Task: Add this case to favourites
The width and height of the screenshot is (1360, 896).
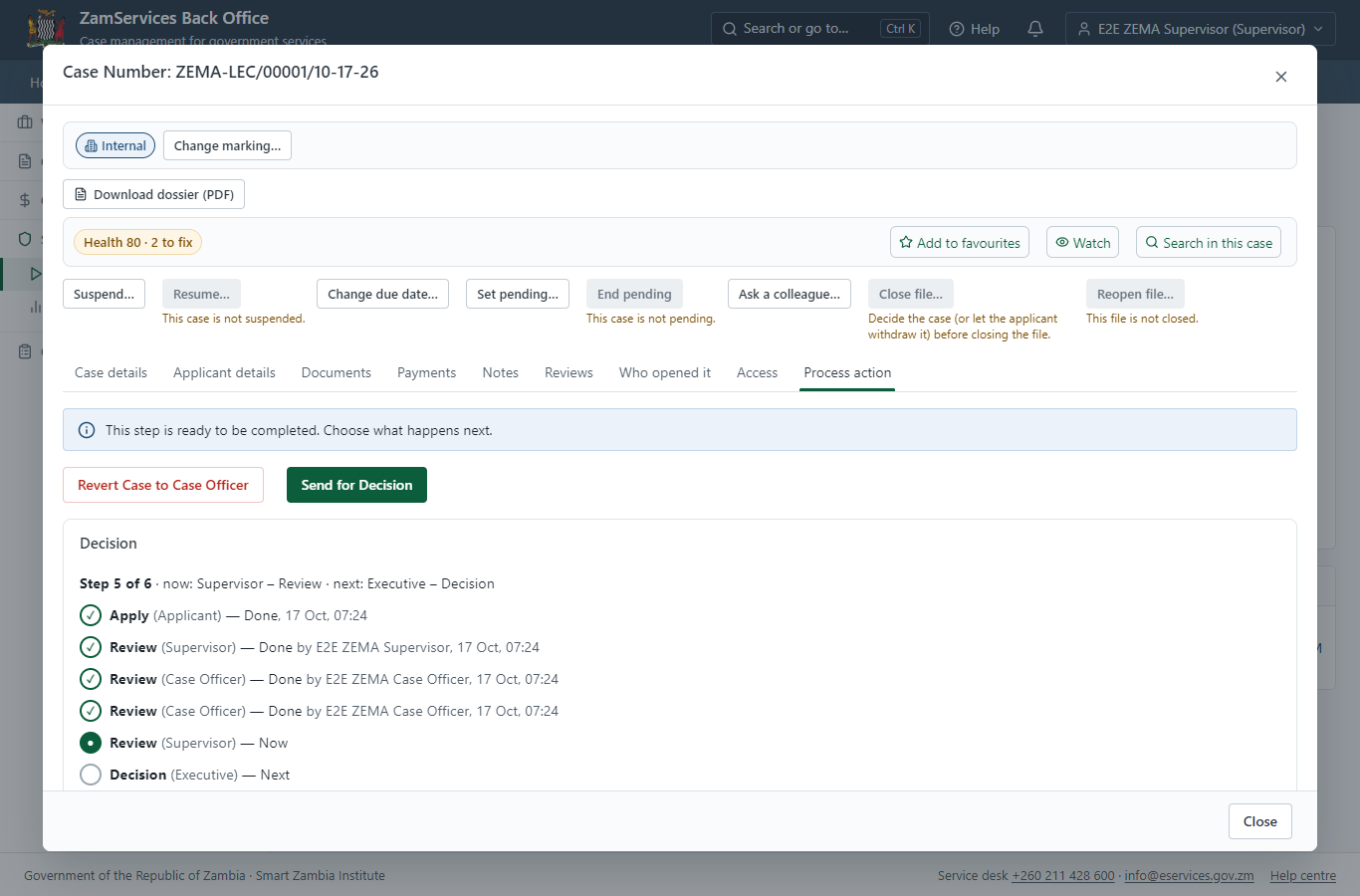Action: coord(960,243)
